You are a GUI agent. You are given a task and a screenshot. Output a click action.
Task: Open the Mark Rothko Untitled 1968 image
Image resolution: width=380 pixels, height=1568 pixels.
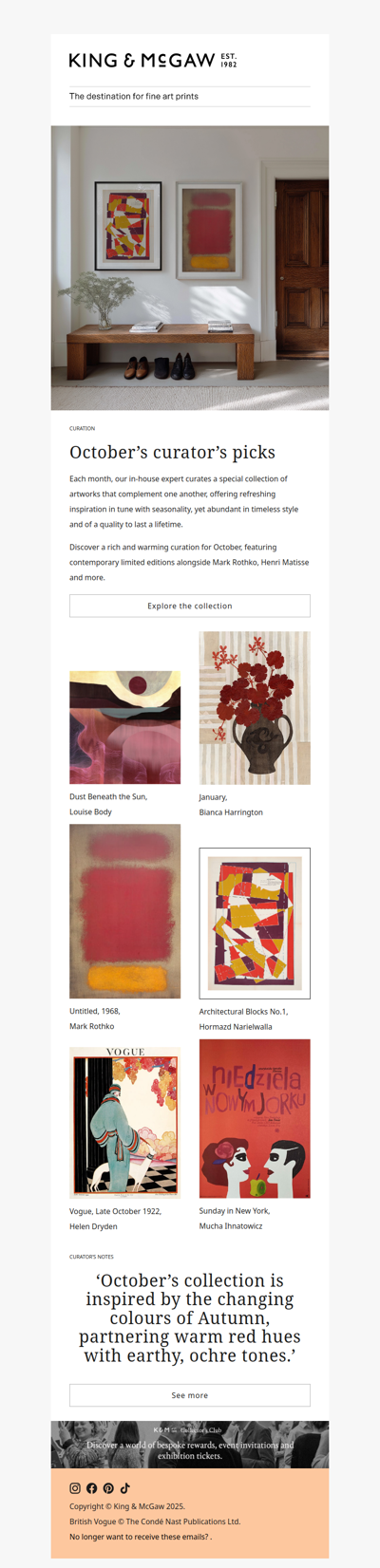click(x=124, y=911)
